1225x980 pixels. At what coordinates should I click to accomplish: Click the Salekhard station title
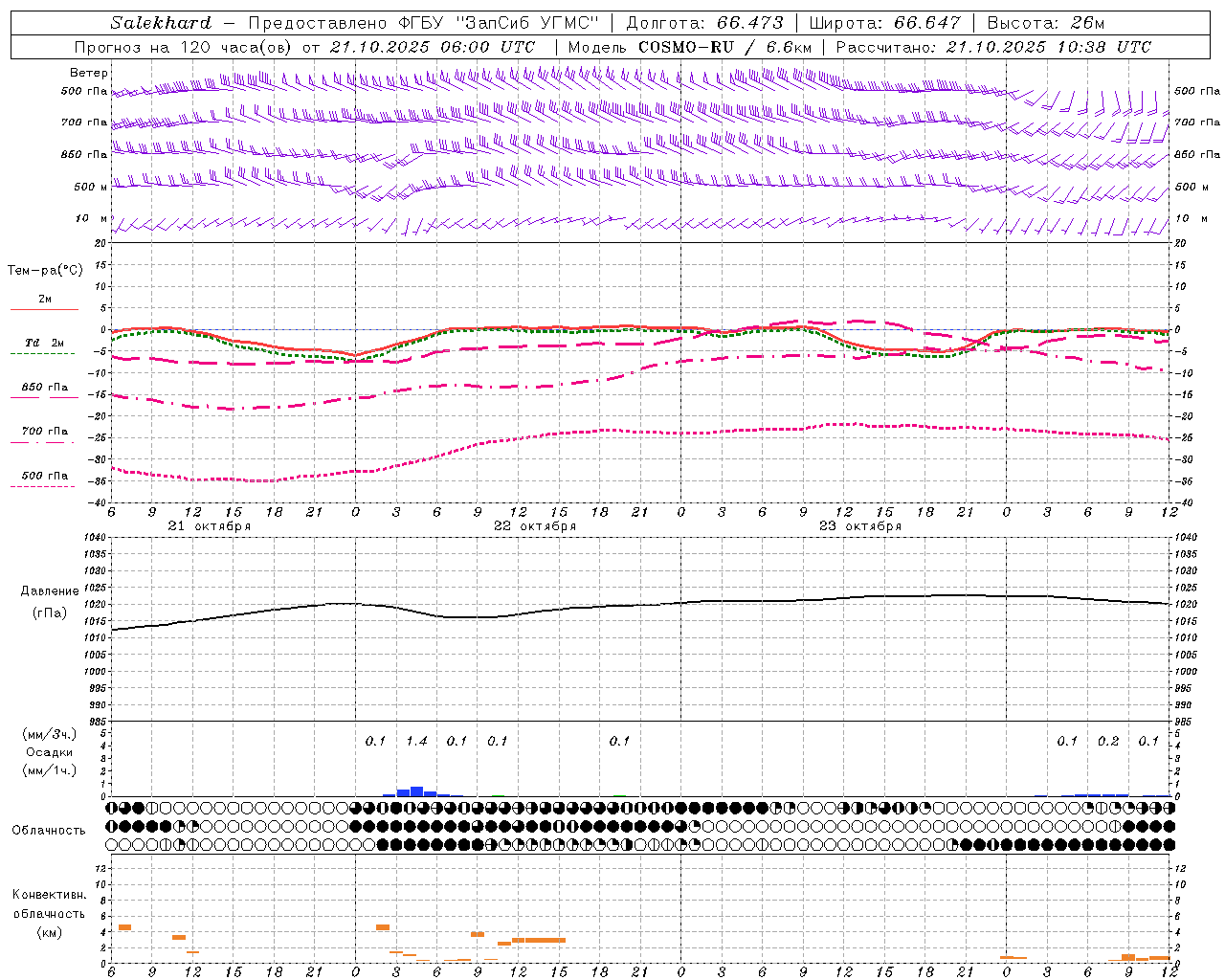pos(161,23)
